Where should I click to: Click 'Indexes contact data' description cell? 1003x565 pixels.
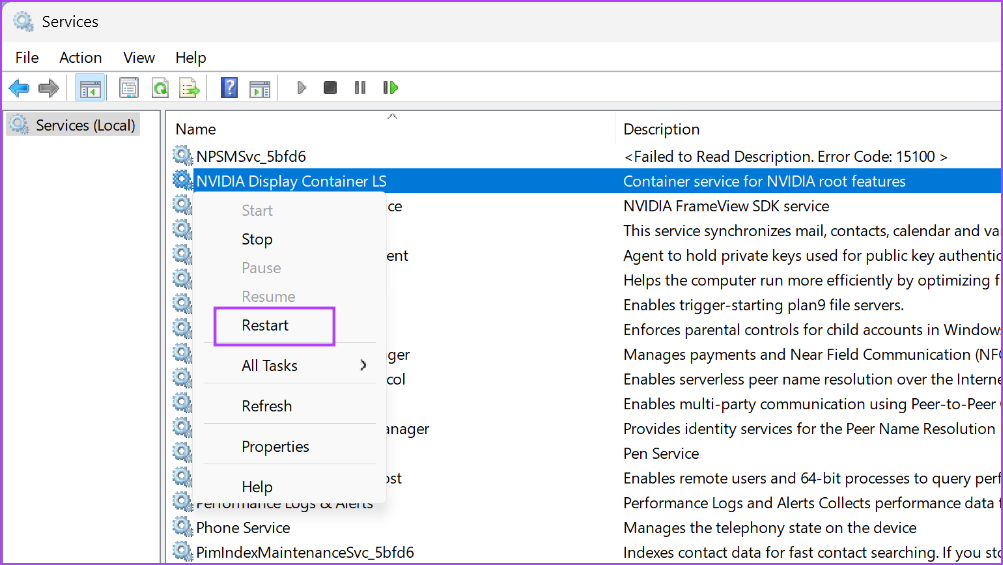(x=811, y=552)
